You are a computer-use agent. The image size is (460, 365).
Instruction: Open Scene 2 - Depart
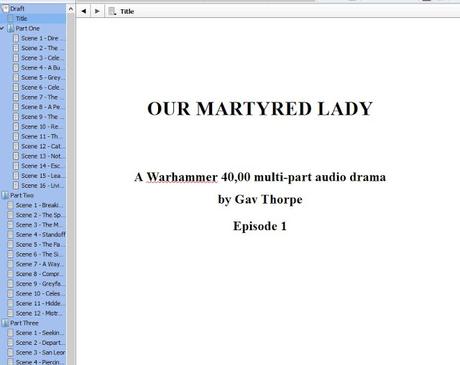(40, 343)
